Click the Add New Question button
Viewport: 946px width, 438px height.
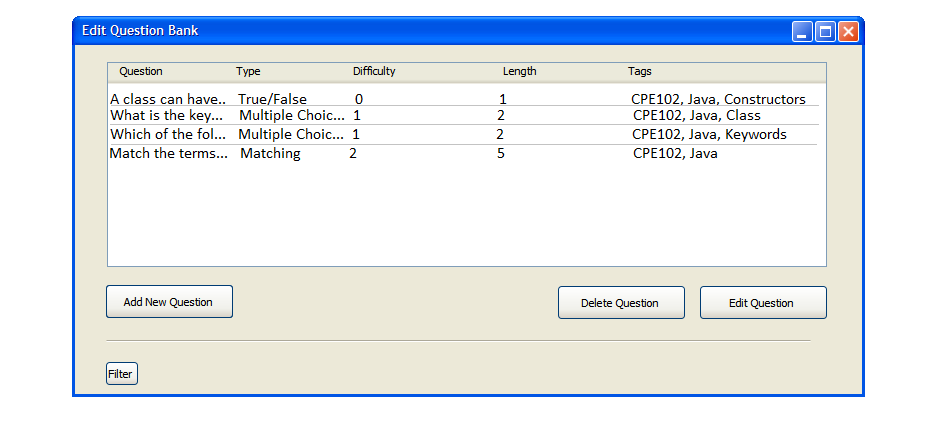click(x=169, y=302)
